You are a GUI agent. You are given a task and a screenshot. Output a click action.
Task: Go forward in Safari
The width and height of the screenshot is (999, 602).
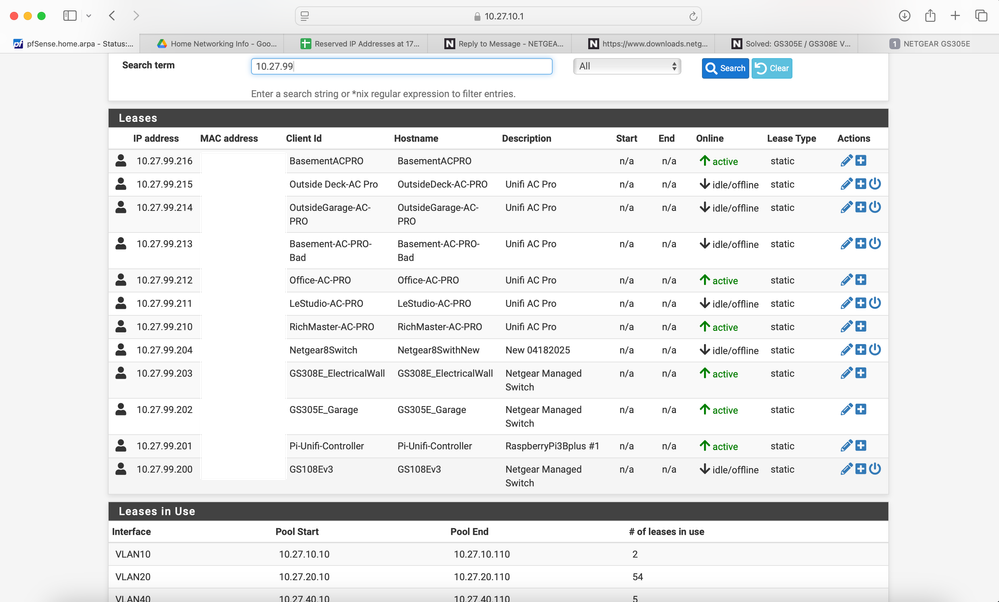tap(136, 16)
